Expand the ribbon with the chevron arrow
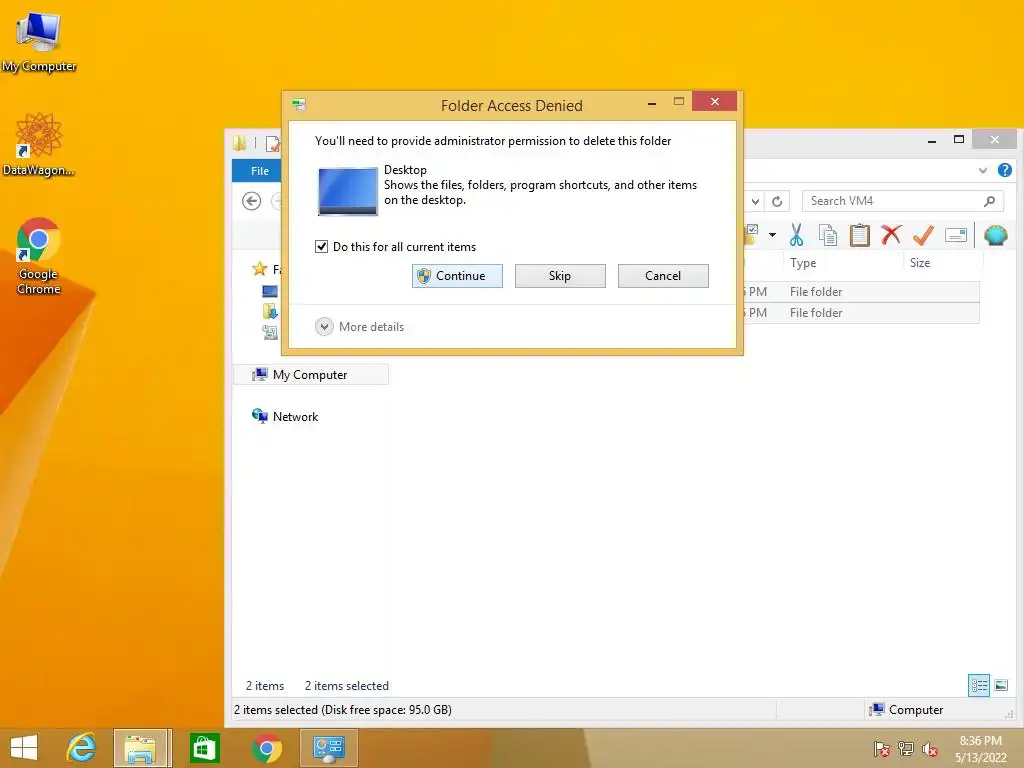Viewport: 1024px width, 768px height. pos(983,170)
